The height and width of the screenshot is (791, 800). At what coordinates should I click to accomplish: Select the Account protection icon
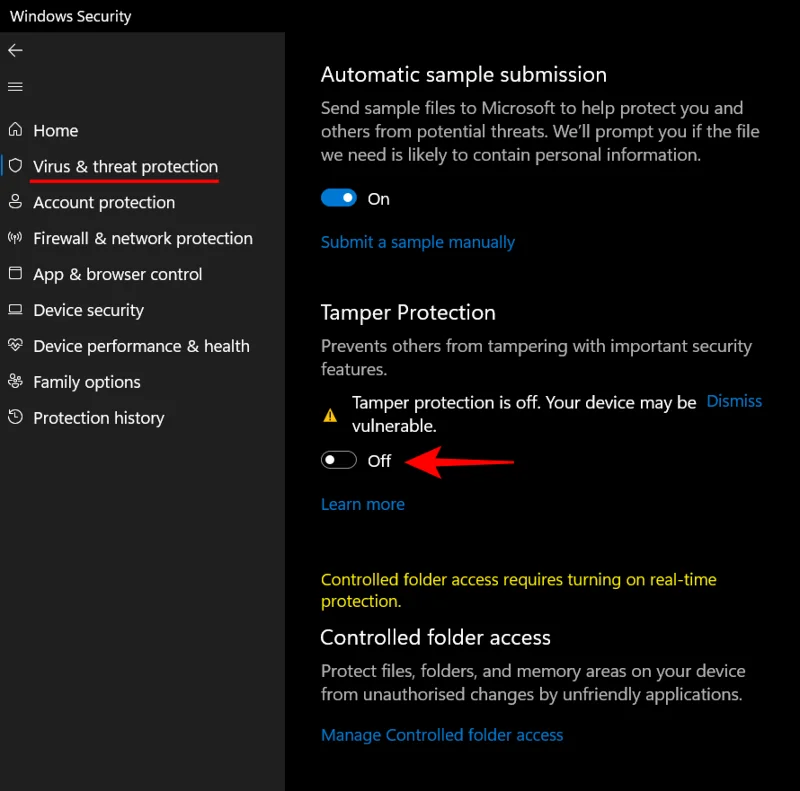coord(15,202)
